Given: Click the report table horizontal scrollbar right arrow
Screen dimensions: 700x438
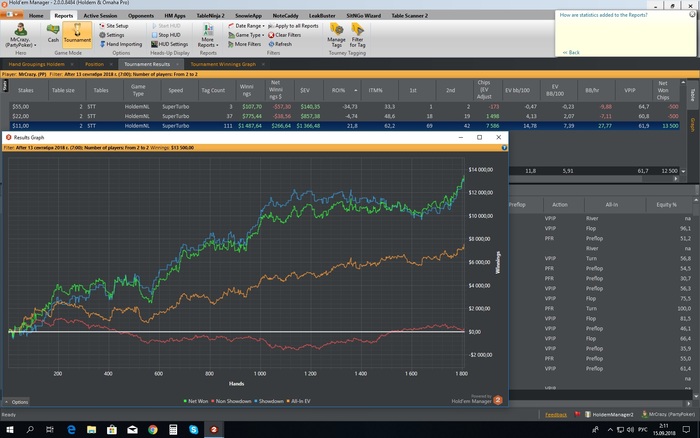Looking at the screenshot, I should pyautogui.click(x=676, y=179).
